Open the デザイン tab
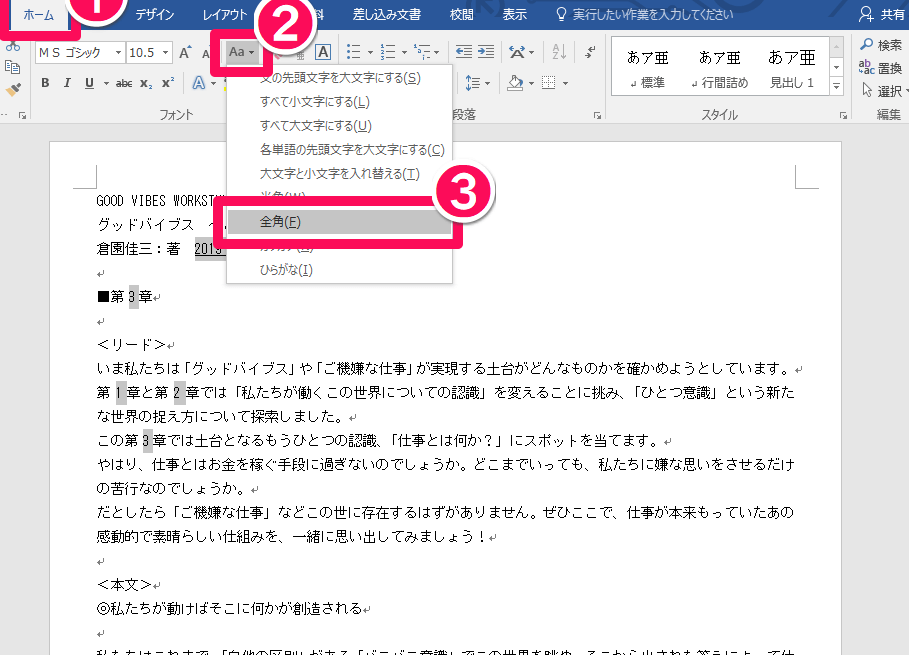Image resolution: width=909 pixels, height=655 pixels. [x=155, y=15]
